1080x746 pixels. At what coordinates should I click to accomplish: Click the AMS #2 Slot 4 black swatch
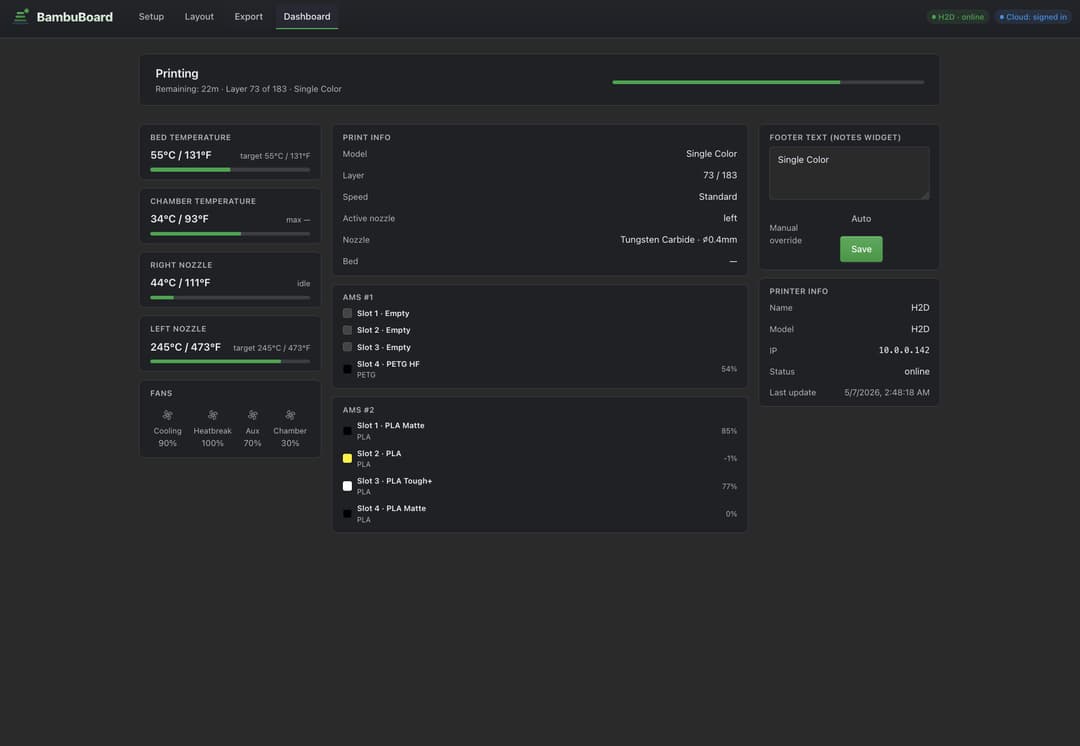point(347,514)
